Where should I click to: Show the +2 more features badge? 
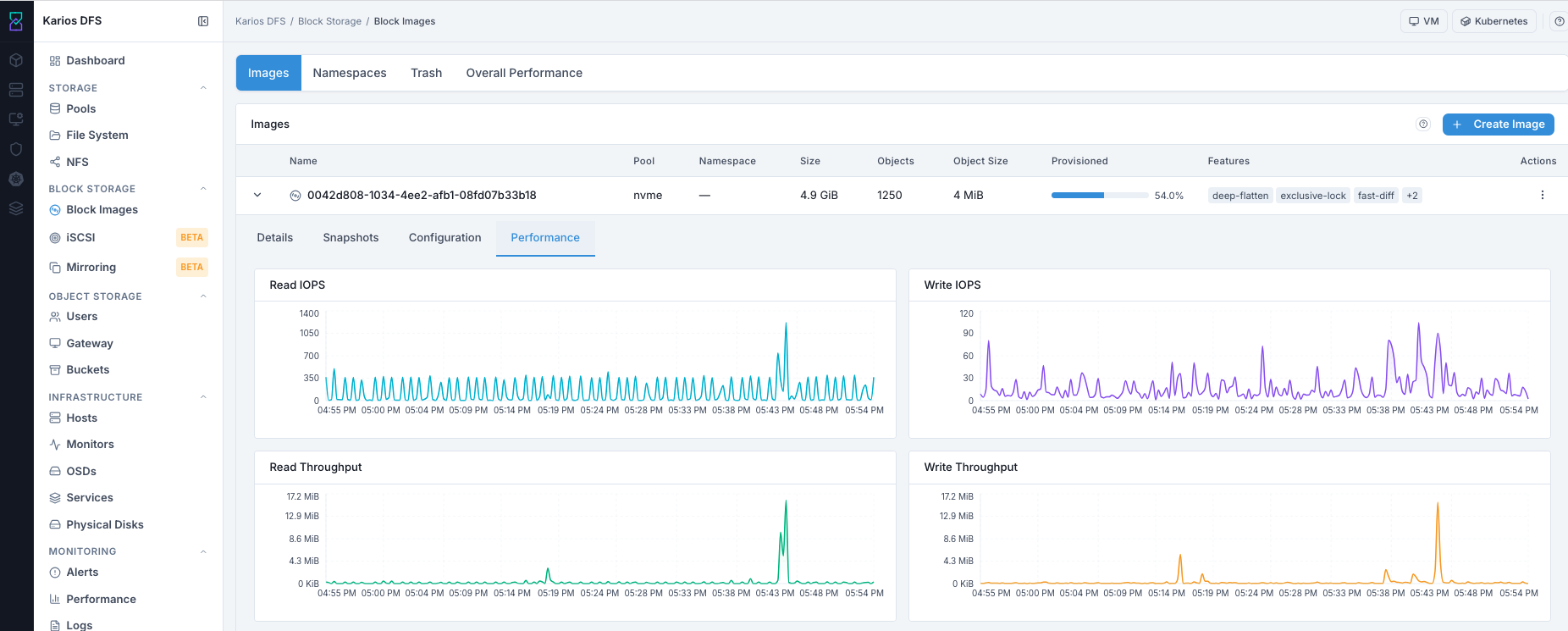pyautogui.click(x=1412, y=196)
